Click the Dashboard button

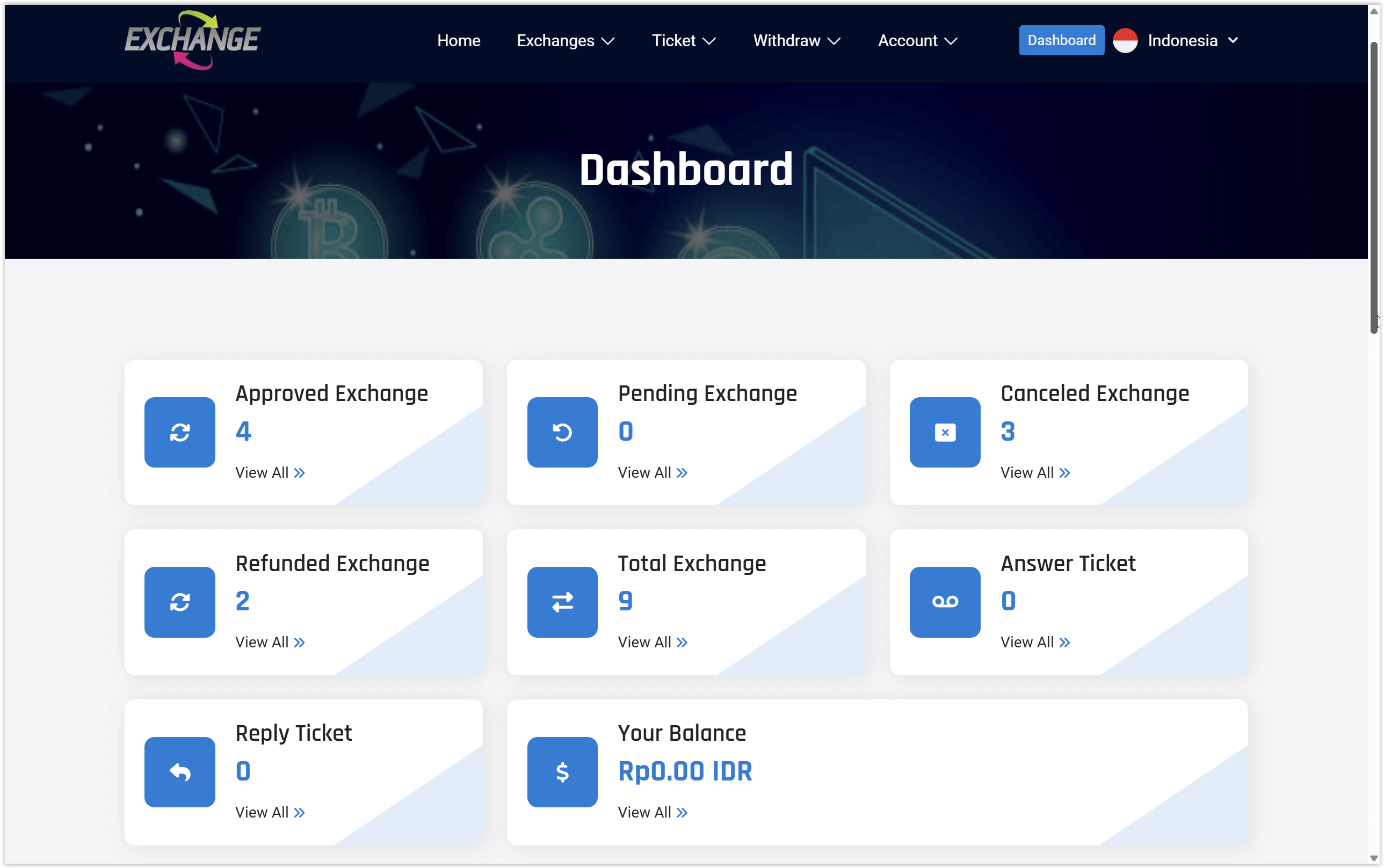[1060, 40]
